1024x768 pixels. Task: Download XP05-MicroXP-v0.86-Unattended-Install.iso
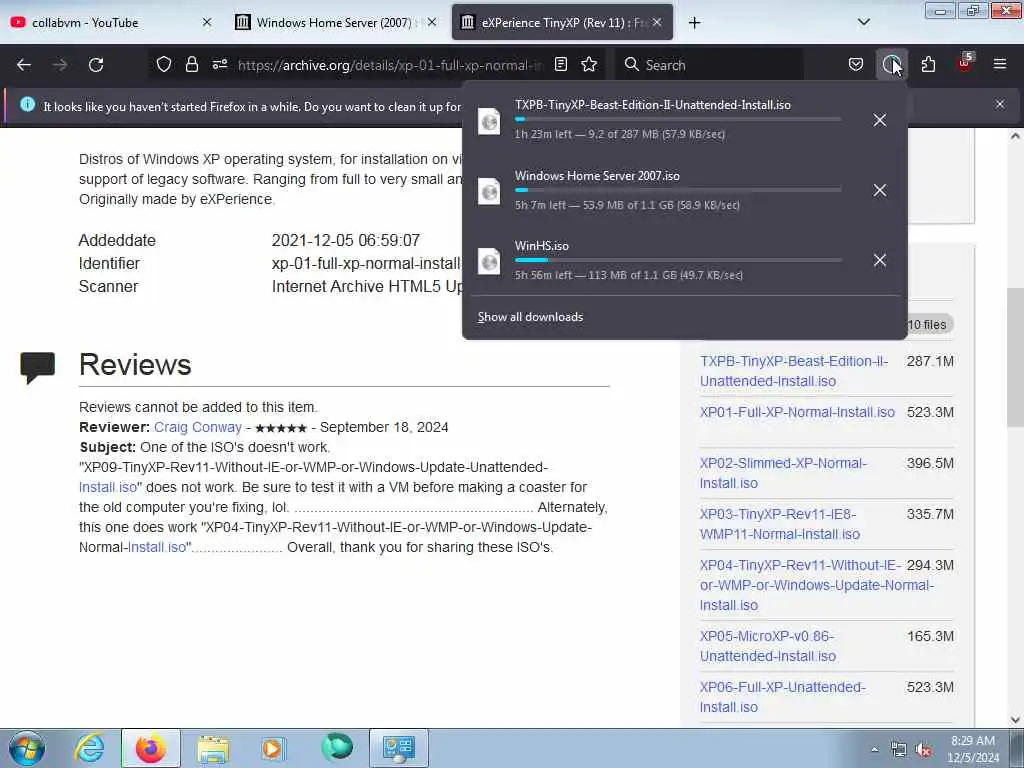(x=768, y=646)
